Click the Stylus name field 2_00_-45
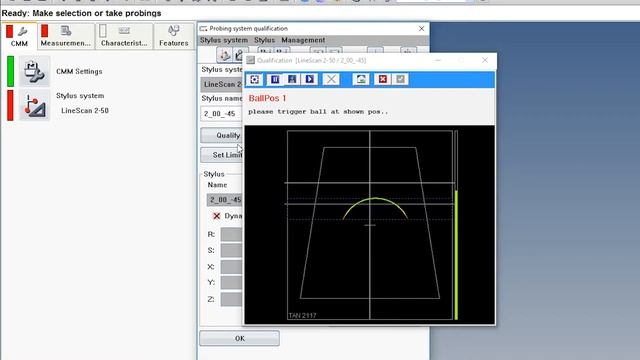The height and width of the screenshot is (360, 640). point(222,113)
